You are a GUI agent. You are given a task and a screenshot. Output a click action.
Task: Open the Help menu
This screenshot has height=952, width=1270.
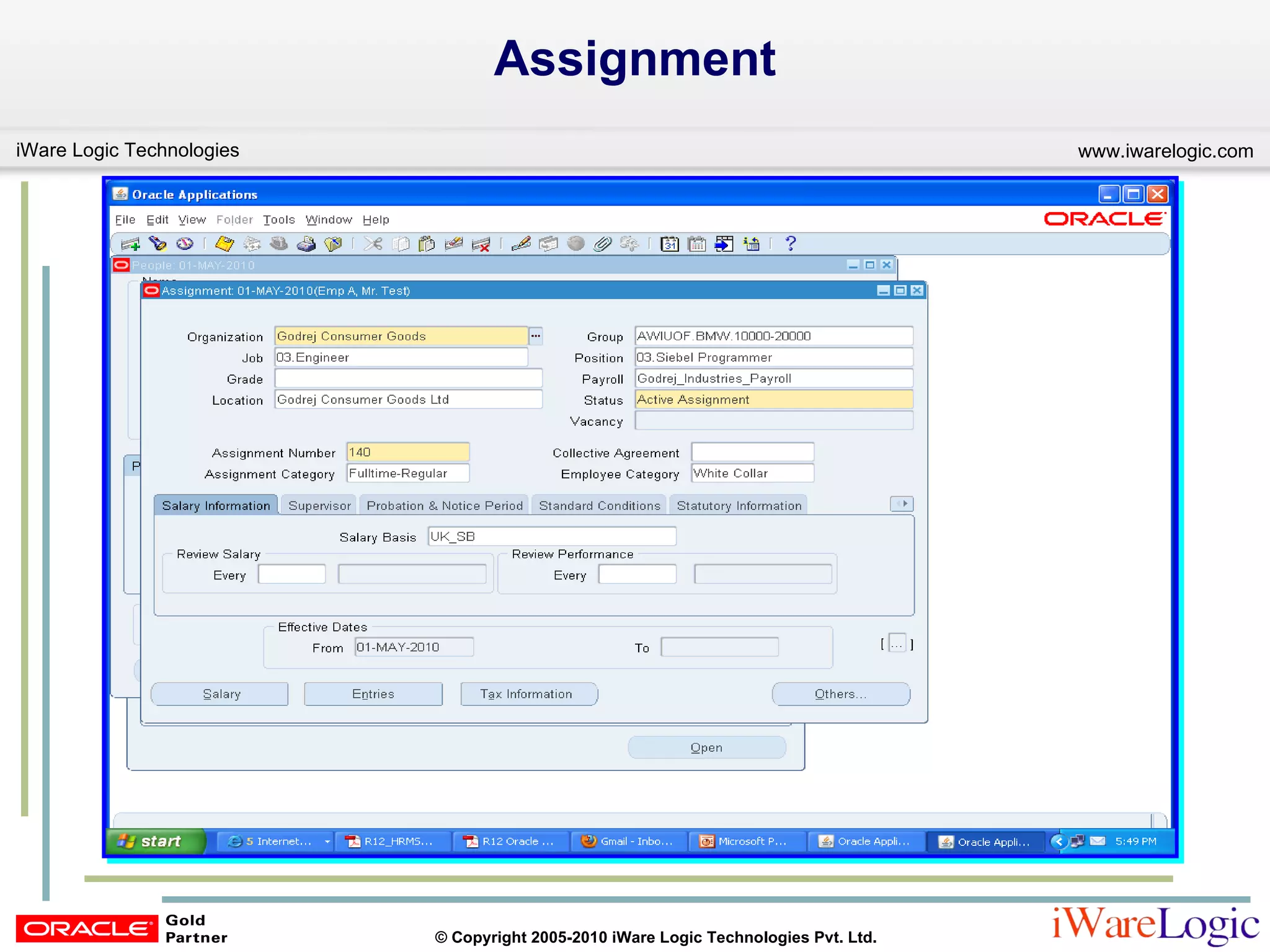tap(376, 220)
